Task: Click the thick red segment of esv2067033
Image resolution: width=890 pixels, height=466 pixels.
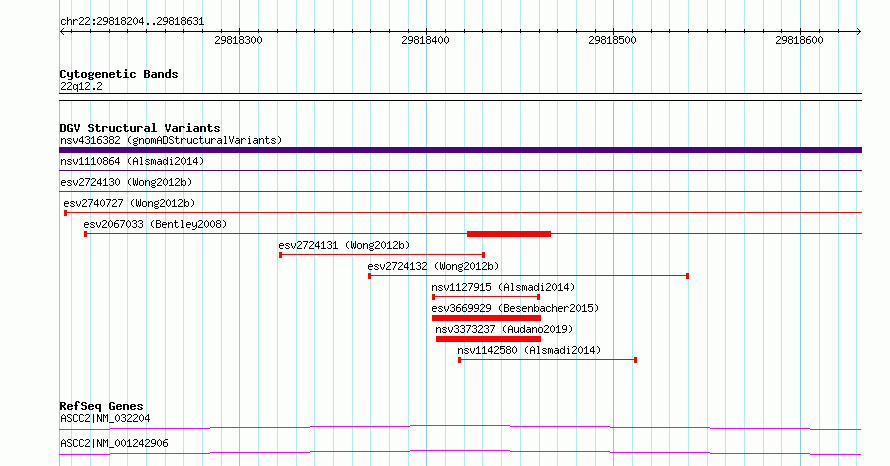Action: (x=509, y=234)
